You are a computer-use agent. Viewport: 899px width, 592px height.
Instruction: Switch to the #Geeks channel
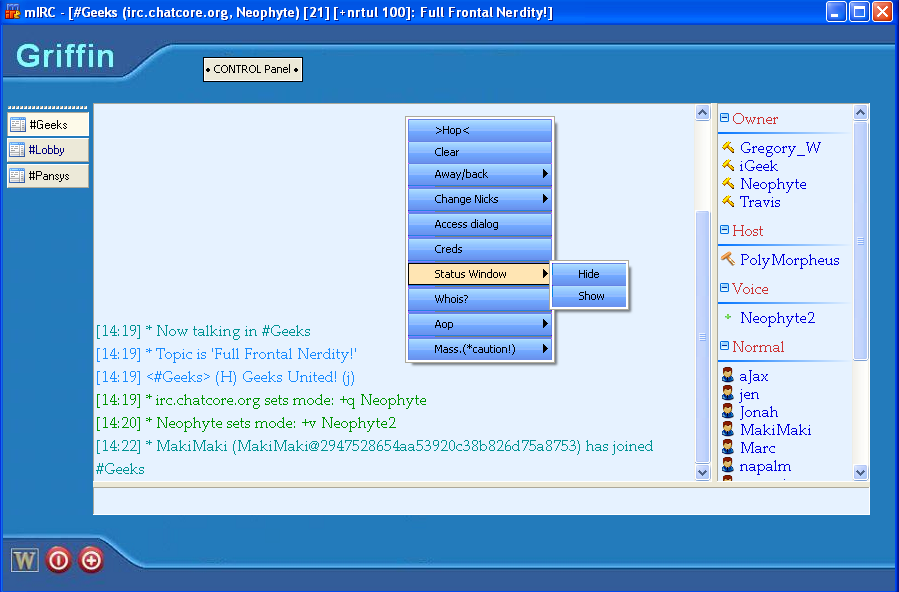(48, 124)
